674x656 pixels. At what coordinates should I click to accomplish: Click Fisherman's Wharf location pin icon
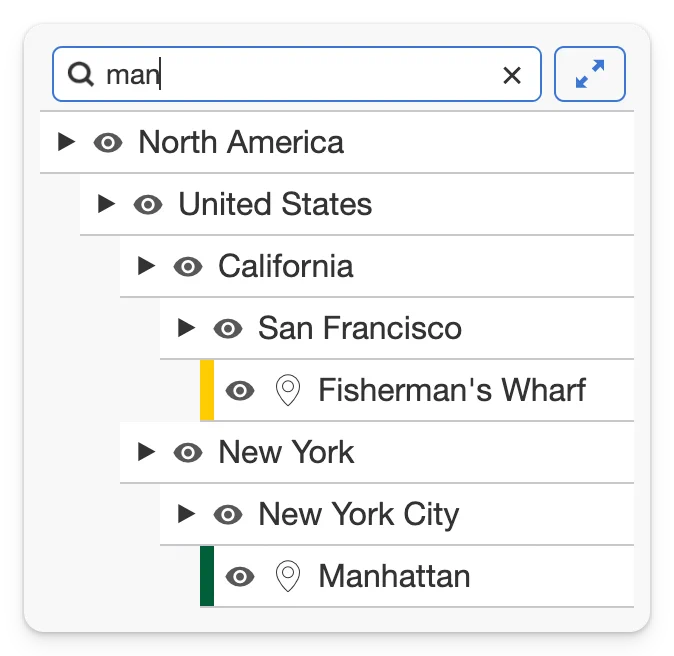click(x=288, y=390)
